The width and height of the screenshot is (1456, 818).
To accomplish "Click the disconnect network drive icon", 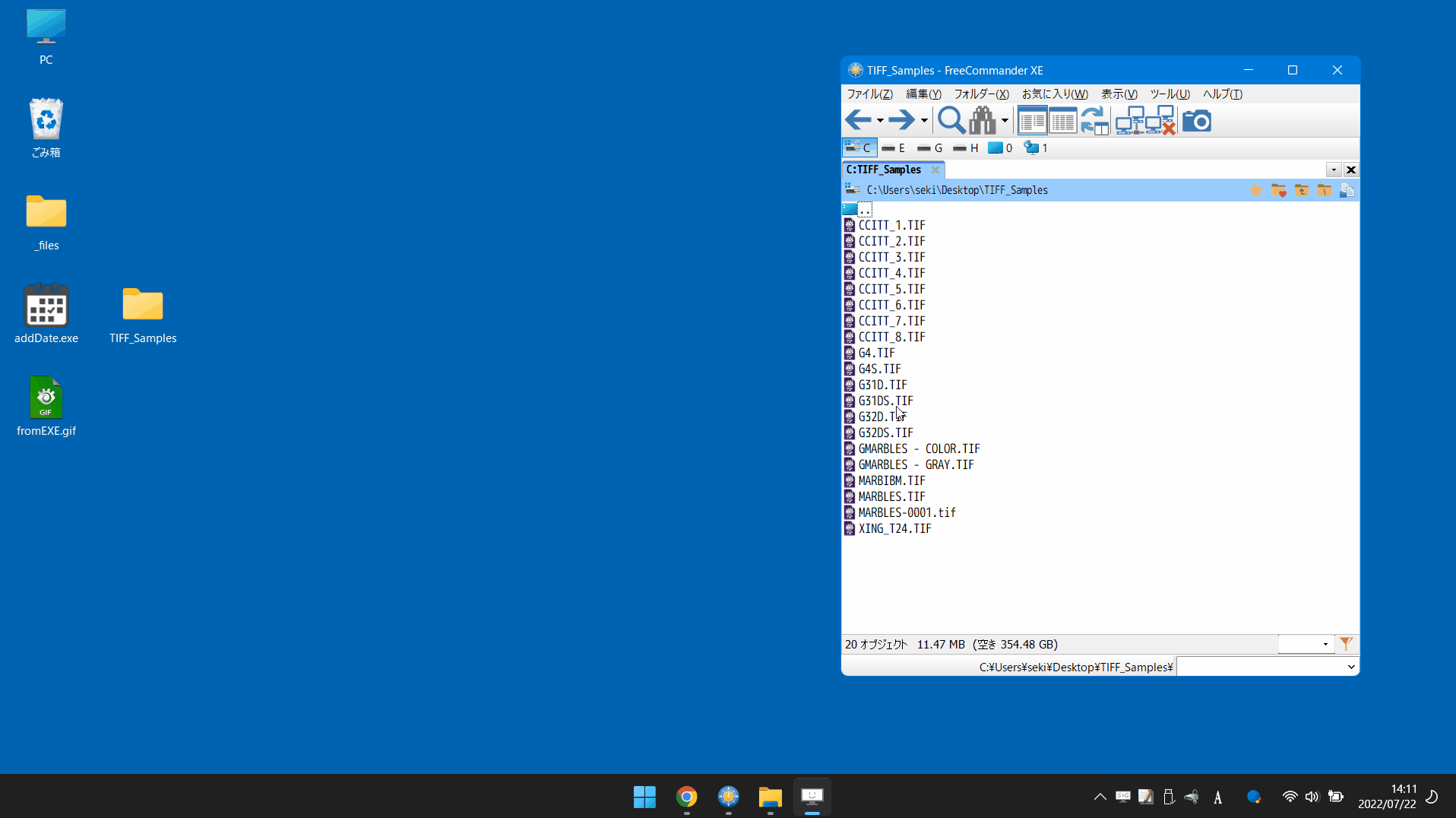I will pos(1160,120).
